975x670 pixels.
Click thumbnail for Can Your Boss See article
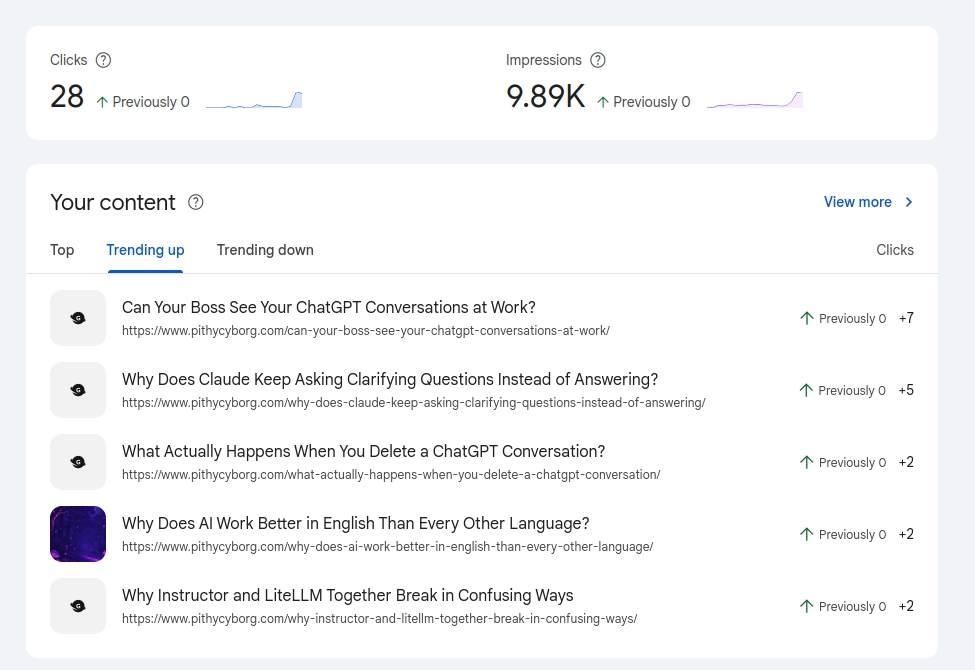[78, 318]
